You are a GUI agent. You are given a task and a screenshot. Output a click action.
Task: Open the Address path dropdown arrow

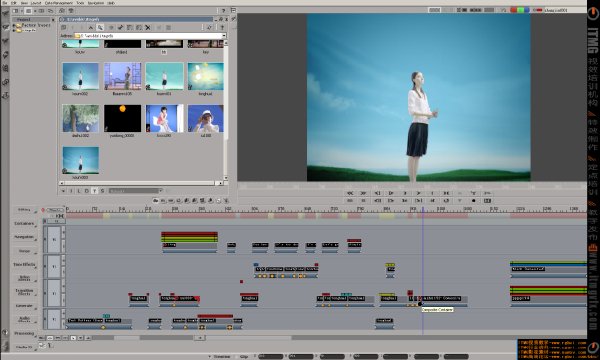click(224, 36)
